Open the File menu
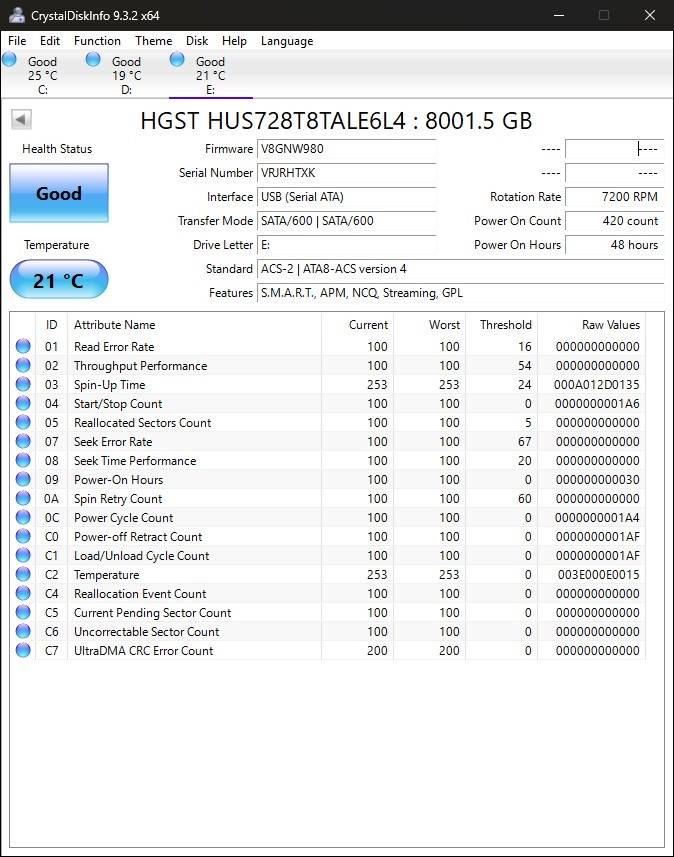The width and height of the screenshot is (674, 857). [17, 41]
